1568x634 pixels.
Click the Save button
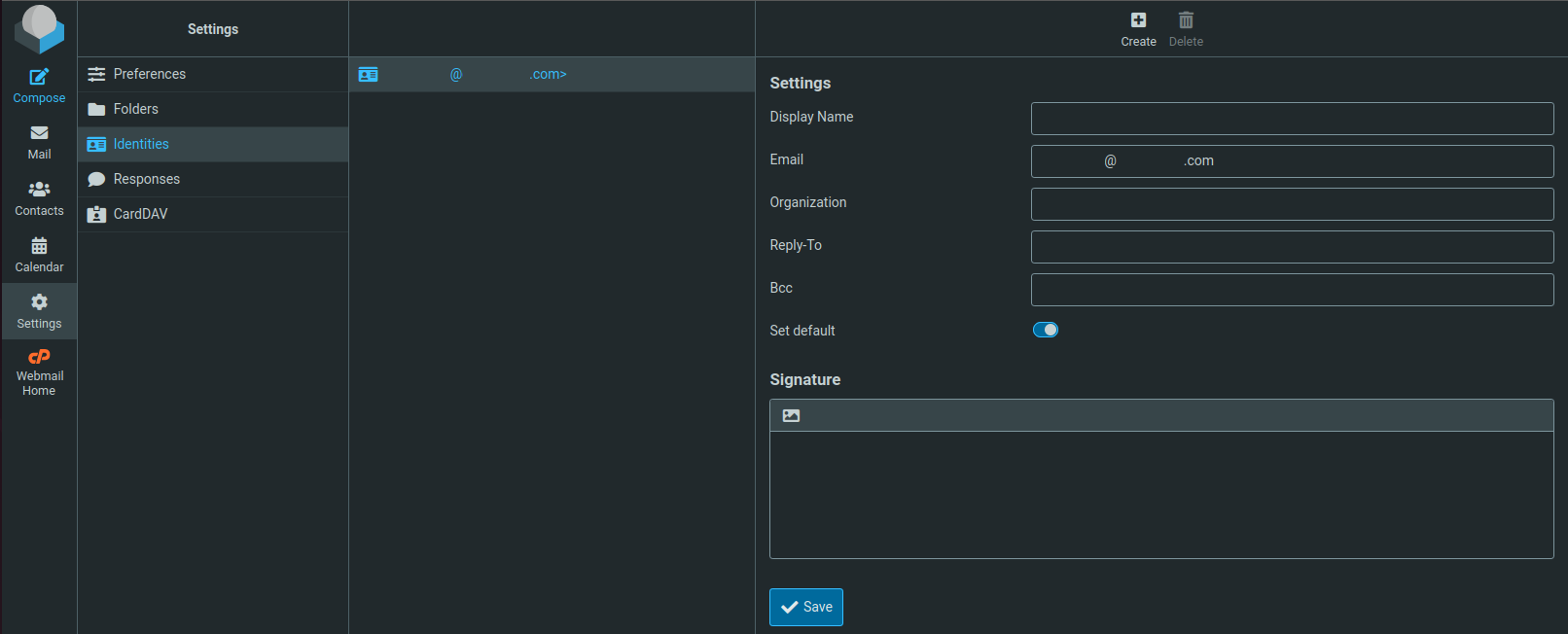(x=805, y=607)
